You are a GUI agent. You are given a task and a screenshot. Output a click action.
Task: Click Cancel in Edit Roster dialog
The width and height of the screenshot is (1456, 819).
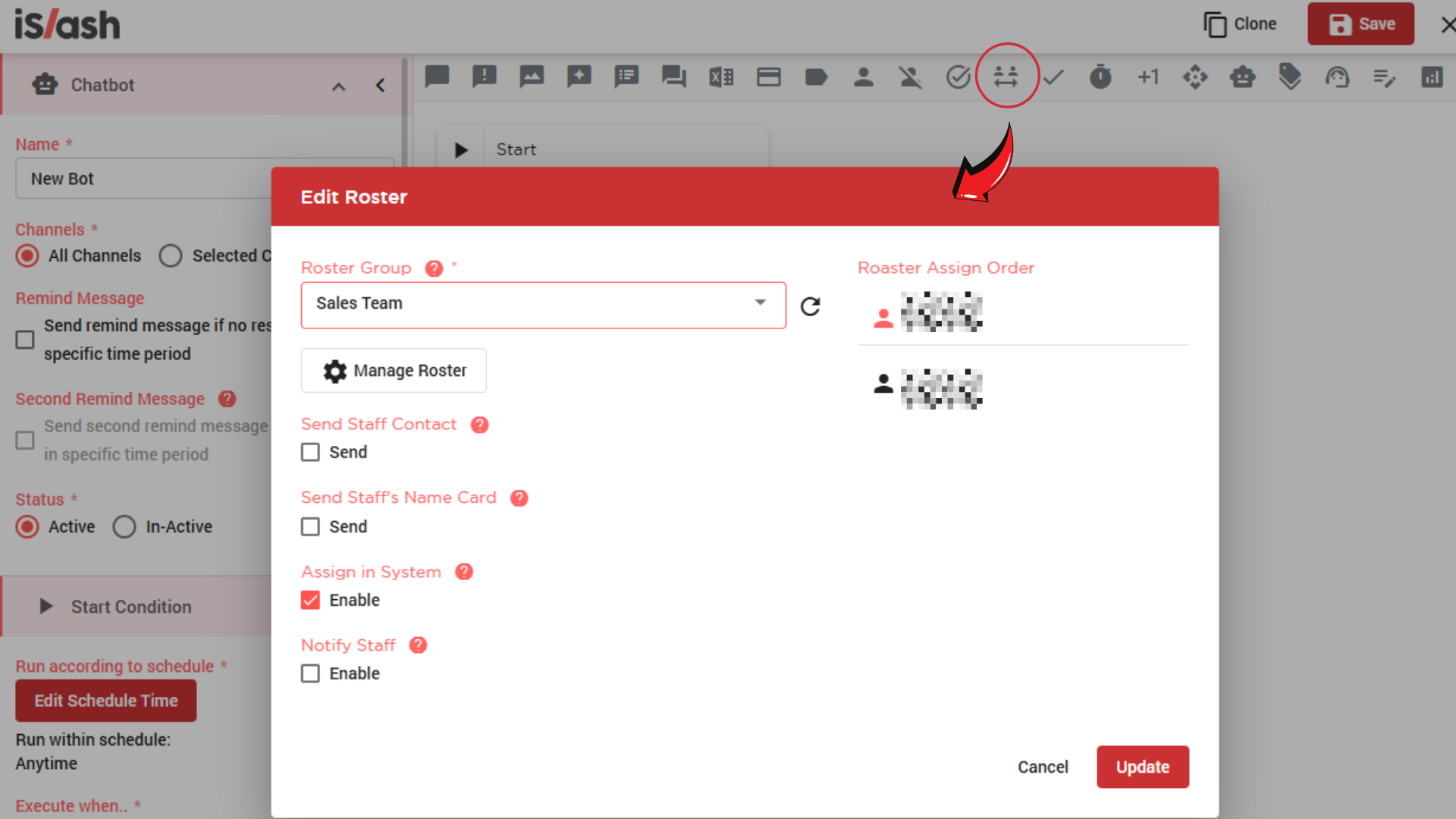click(x=1043, y=767)
